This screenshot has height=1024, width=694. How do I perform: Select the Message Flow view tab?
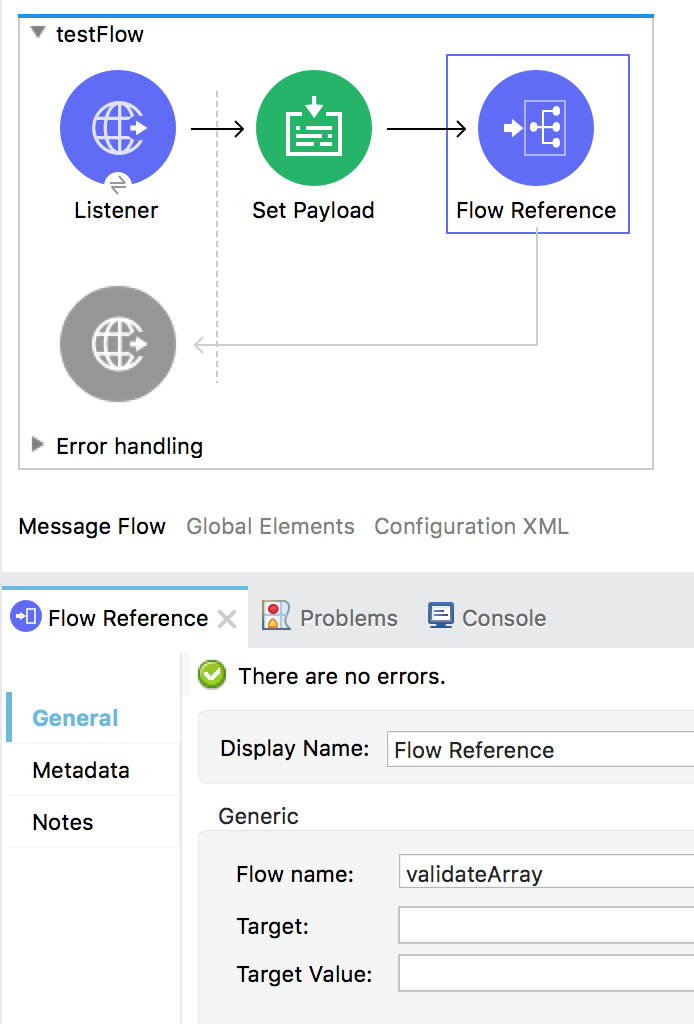point(92,526)
